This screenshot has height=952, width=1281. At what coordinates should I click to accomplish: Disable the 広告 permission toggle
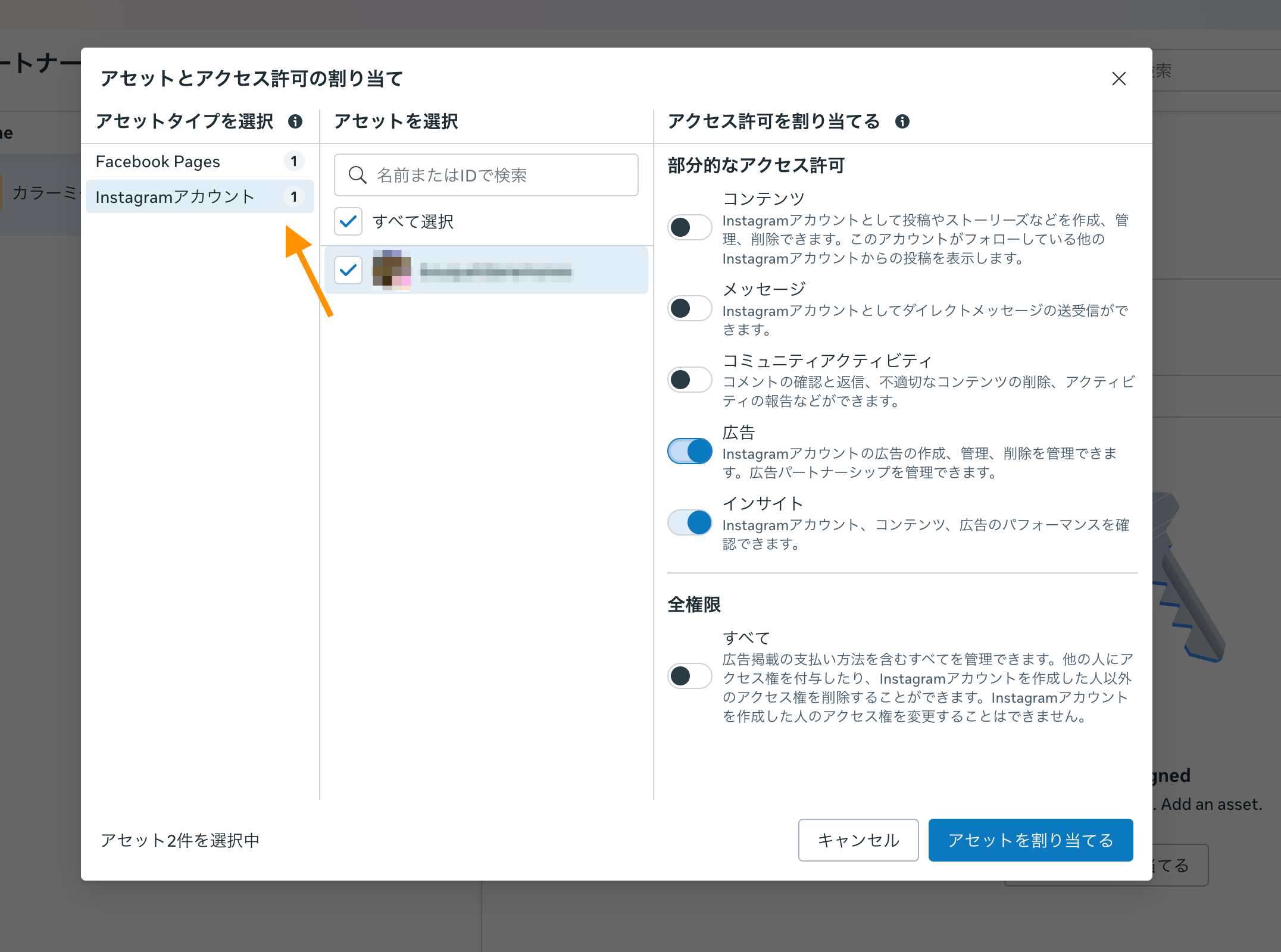(689, 451)
